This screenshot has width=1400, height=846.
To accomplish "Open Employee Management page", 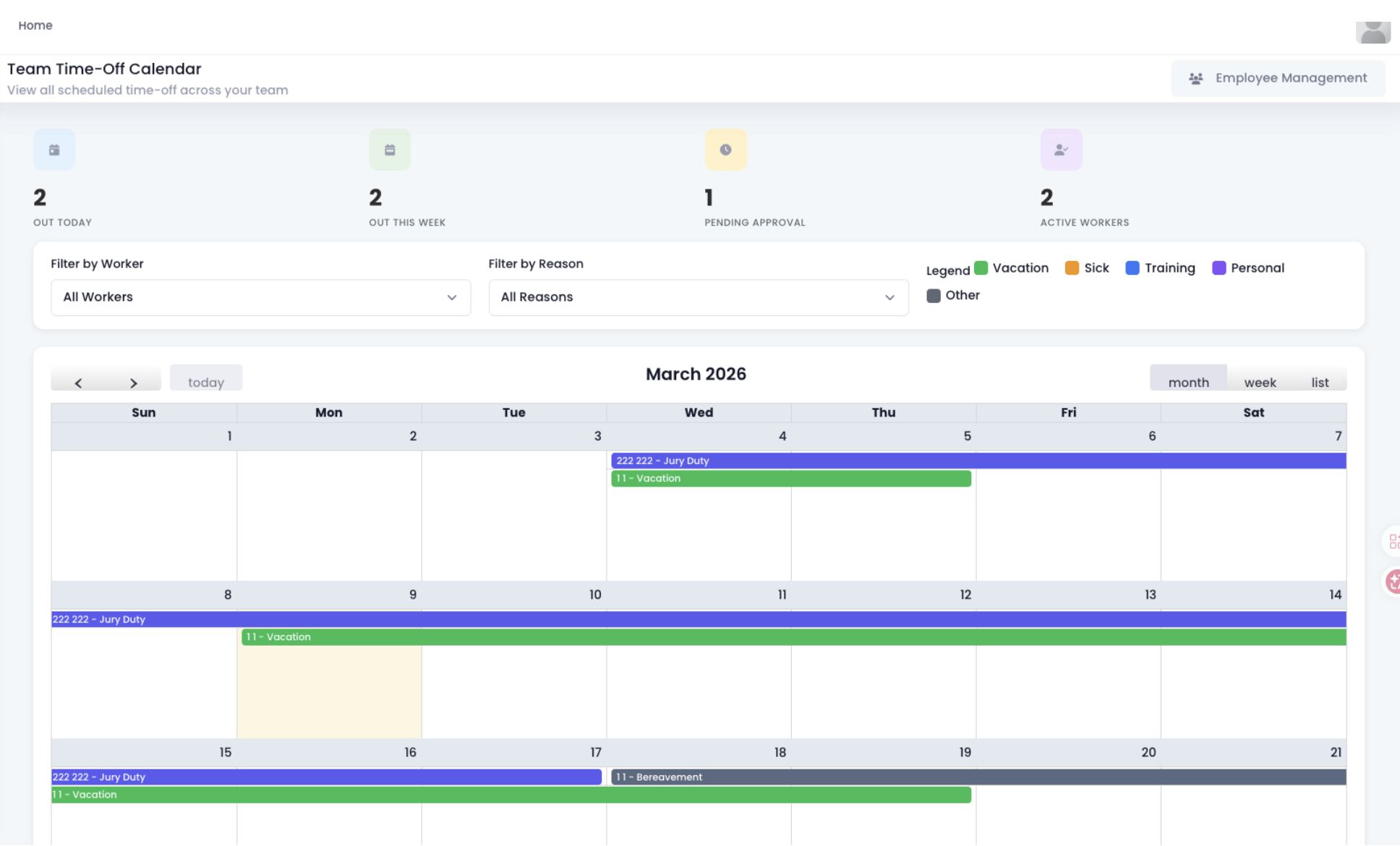I will click(x=1278, y=78).
